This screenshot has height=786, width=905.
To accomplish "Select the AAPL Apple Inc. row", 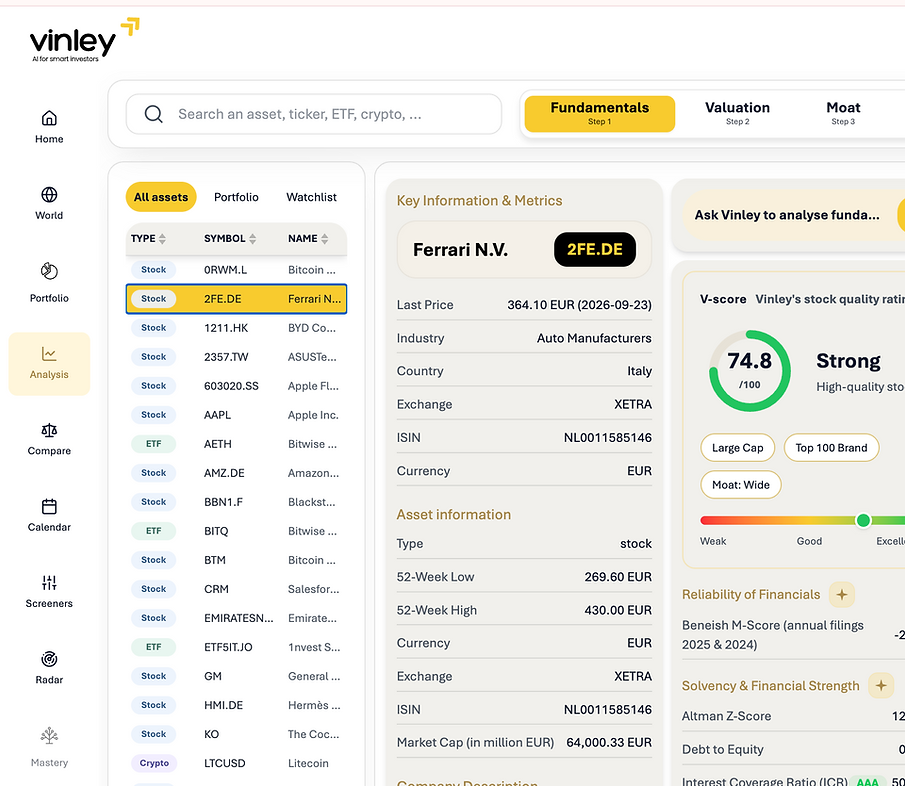I will point(236,415).
